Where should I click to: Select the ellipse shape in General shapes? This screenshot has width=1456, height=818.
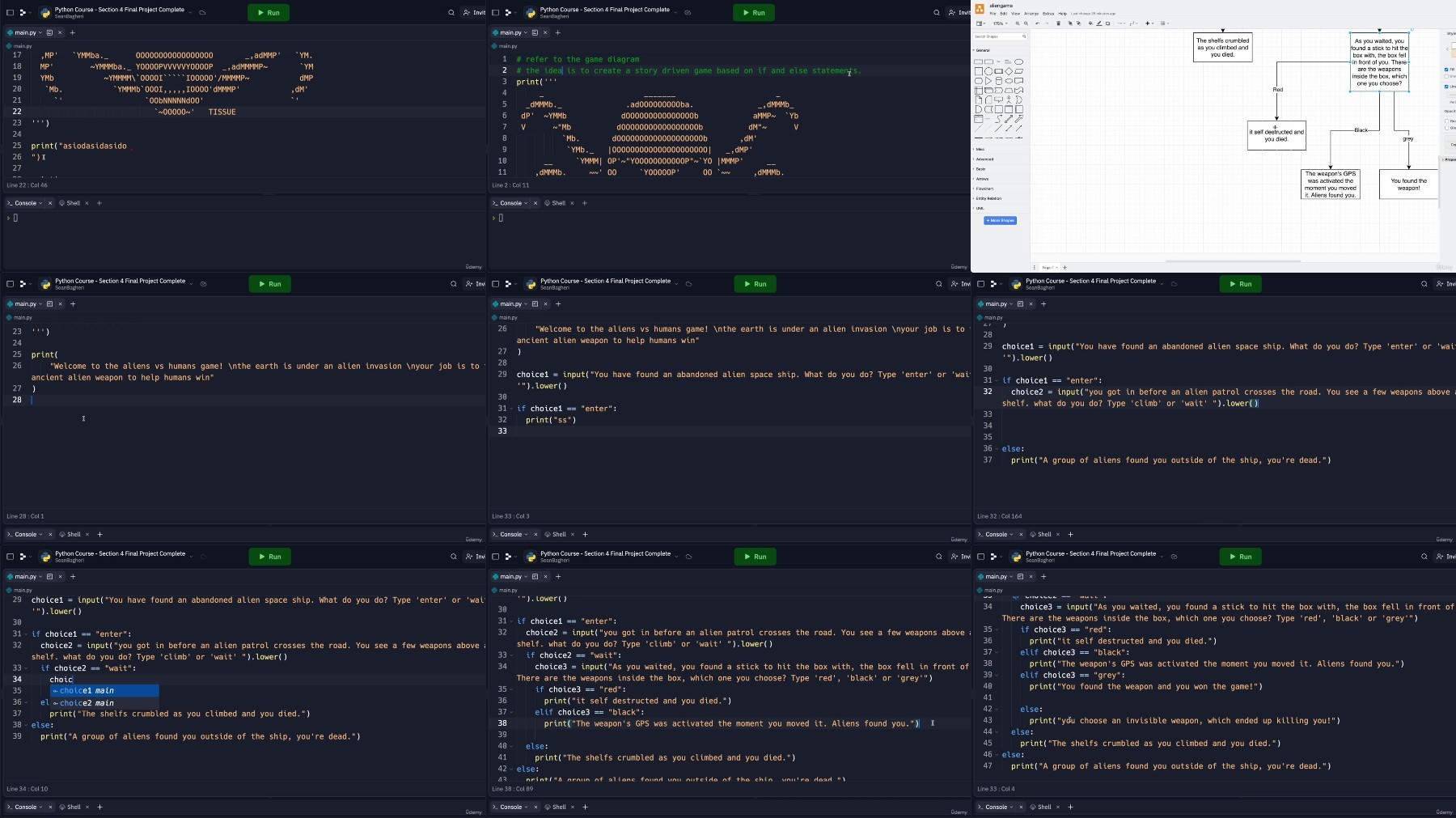1018,61
